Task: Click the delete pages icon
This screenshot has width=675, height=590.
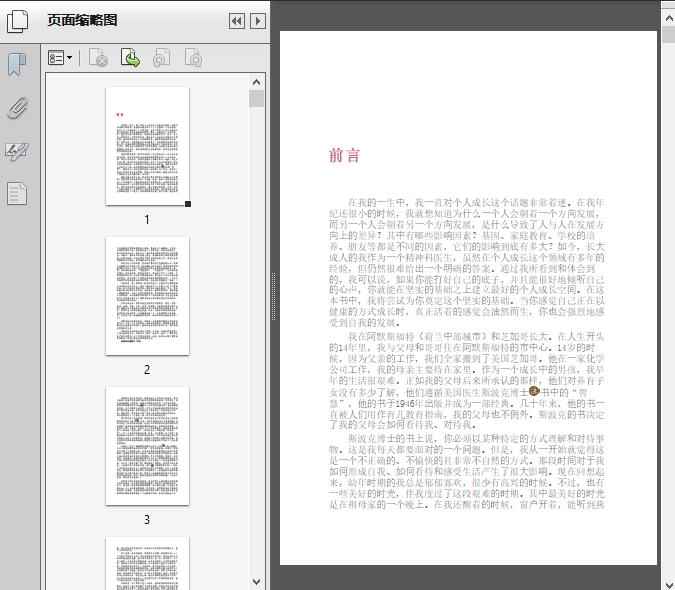Action: point(98,58)
